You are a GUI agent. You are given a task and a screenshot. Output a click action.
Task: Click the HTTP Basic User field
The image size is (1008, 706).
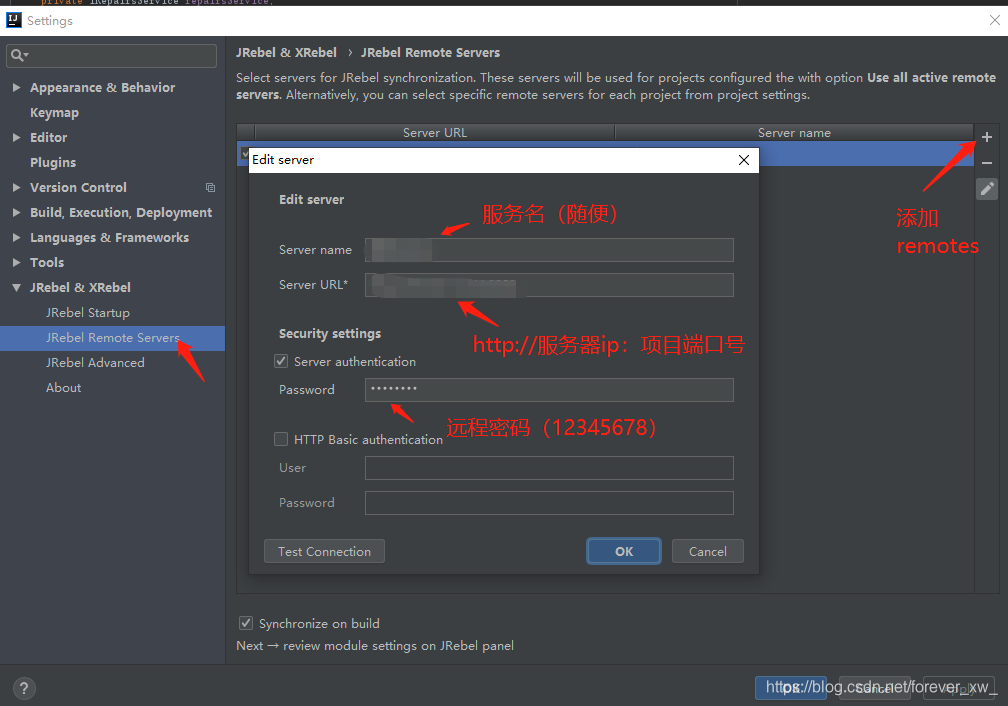click(549, 468)
